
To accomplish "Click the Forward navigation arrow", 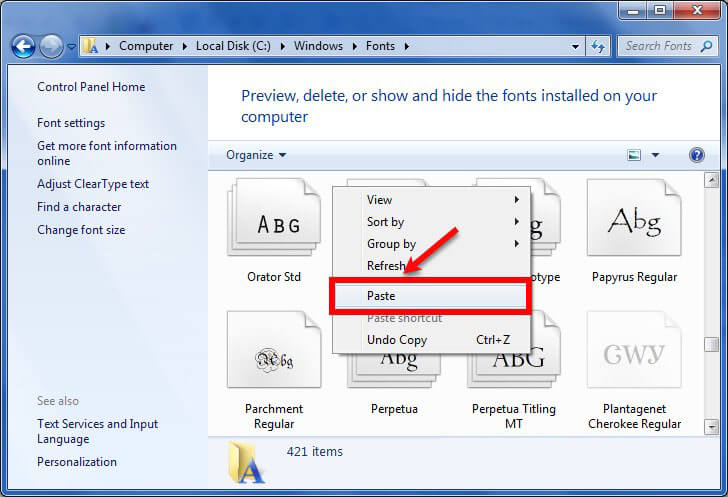I will [x=51, y=46].
